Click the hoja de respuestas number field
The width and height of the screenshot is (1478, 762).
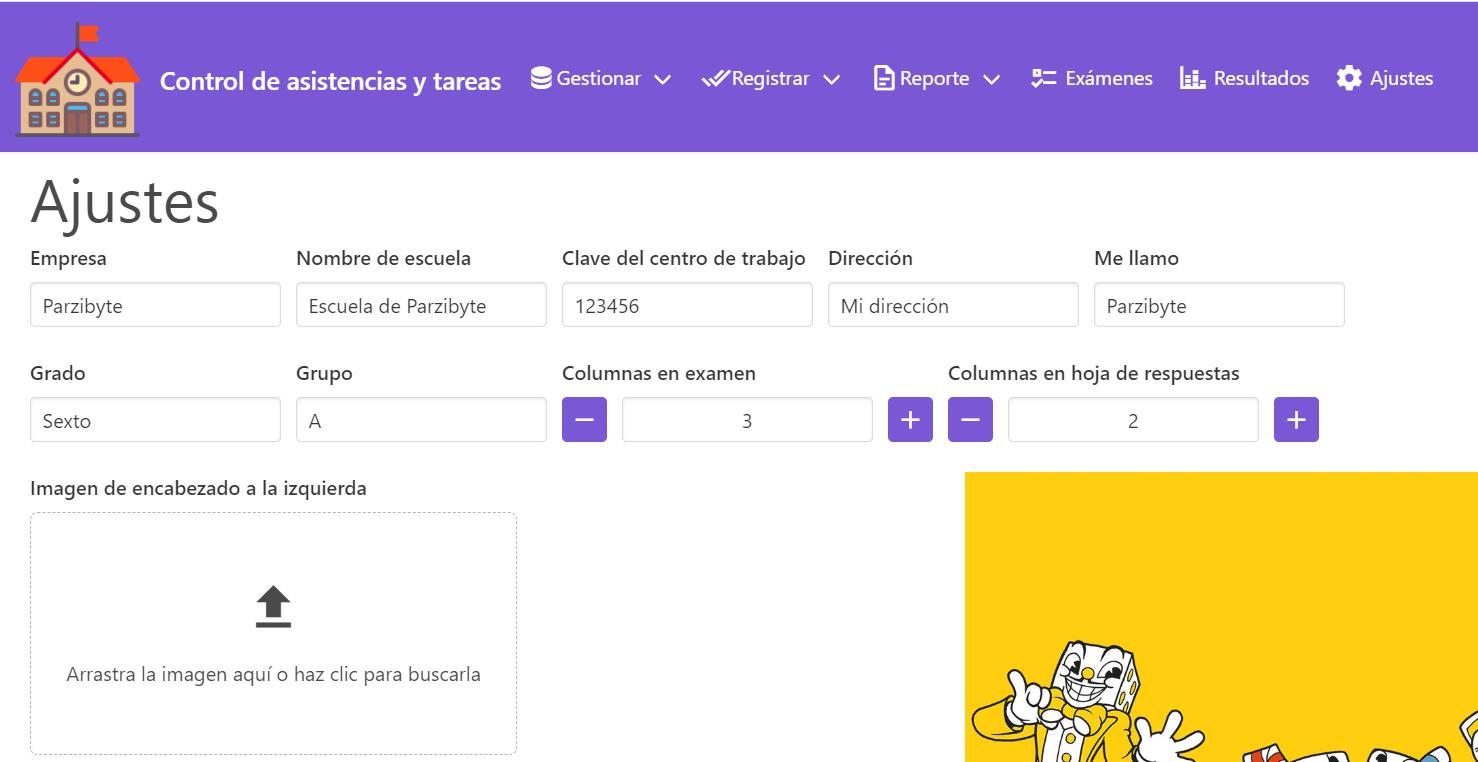tap(1133, 420)
